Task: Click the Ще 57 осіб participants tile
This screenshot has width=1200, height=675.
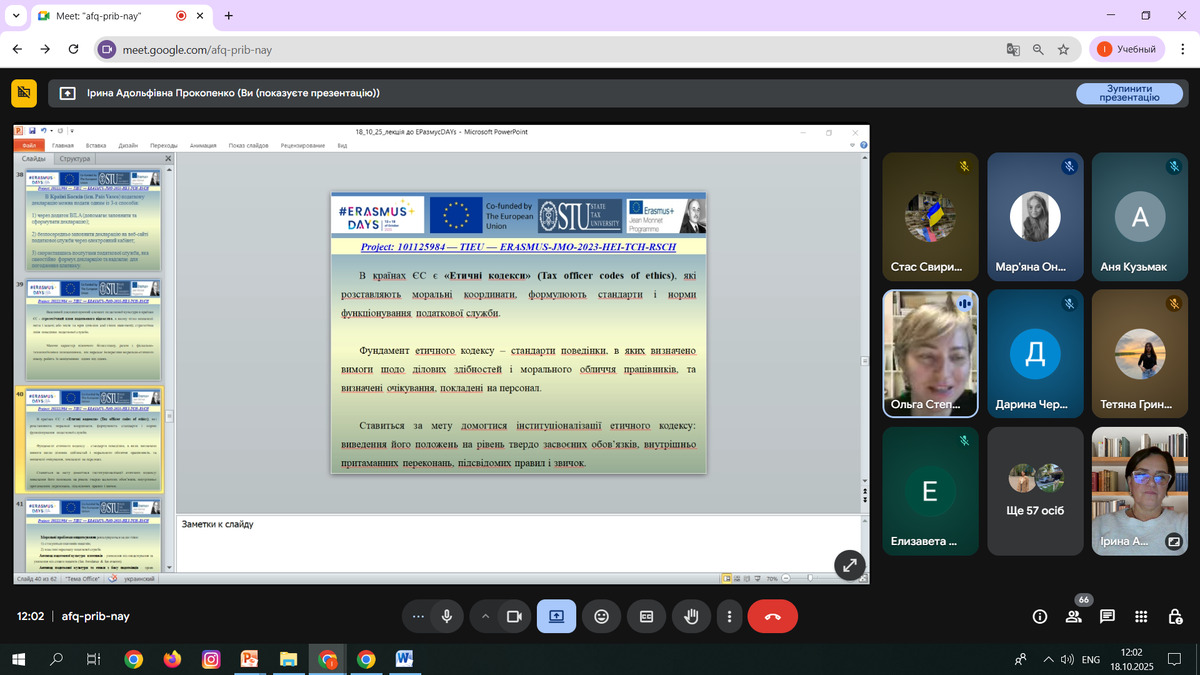Action: 1037,491
